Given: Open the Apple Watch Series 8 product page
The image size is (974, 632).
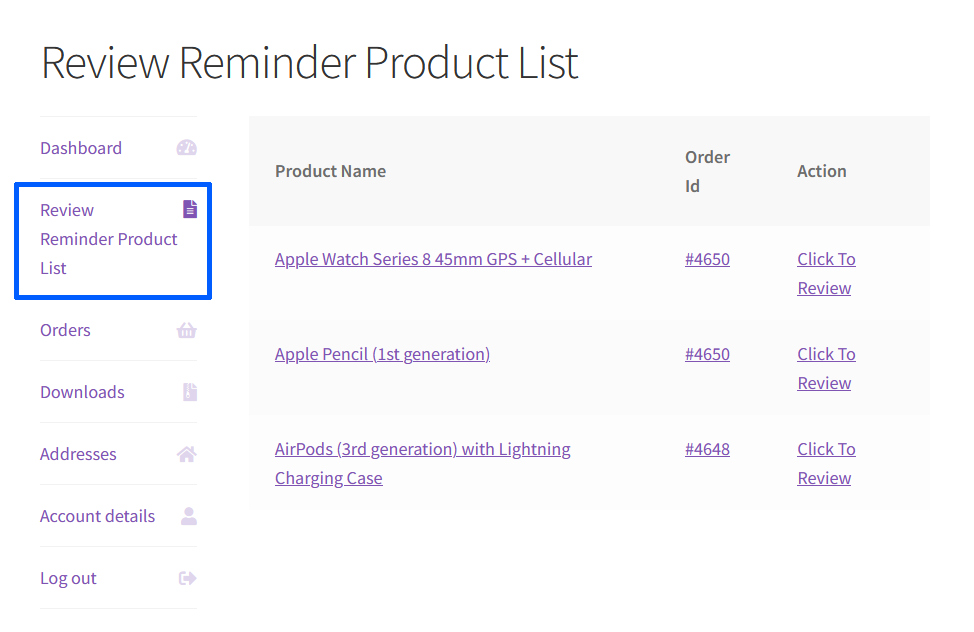Looking at the screenshot, I should [433, 258].
